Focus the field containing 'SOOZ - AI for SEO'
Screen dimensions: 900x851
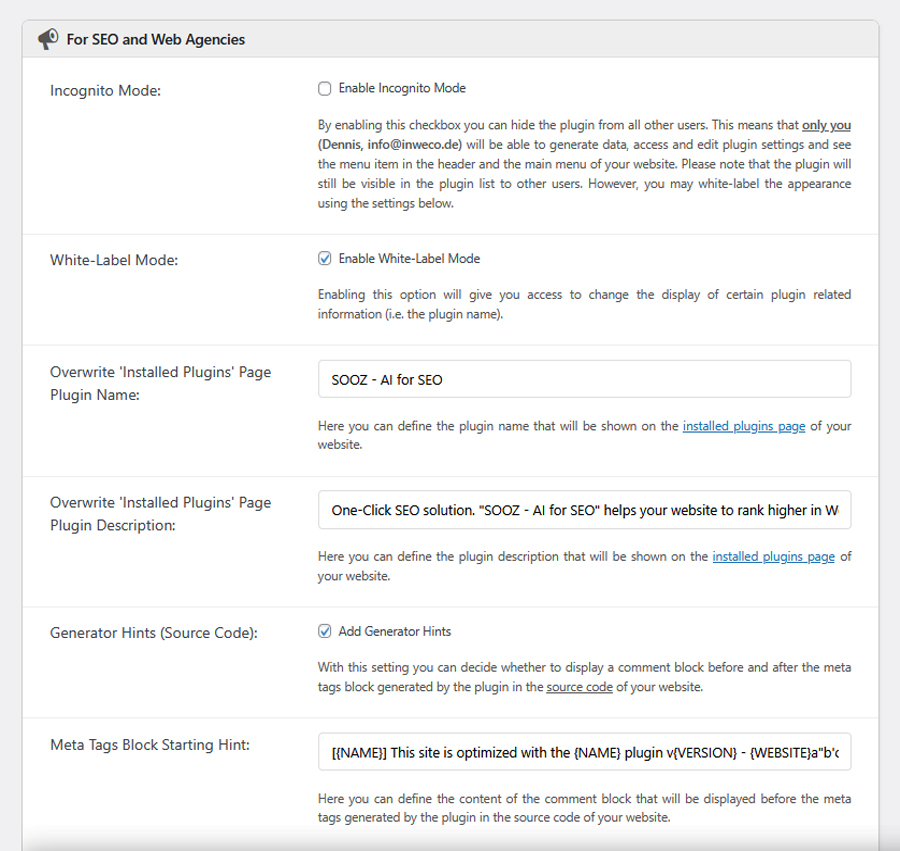[584, 380]
